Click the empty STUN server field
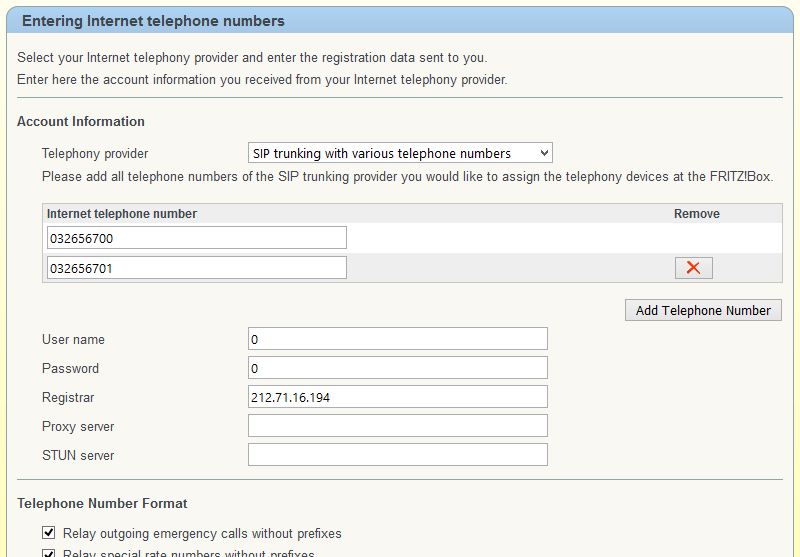 pos(397,455)
